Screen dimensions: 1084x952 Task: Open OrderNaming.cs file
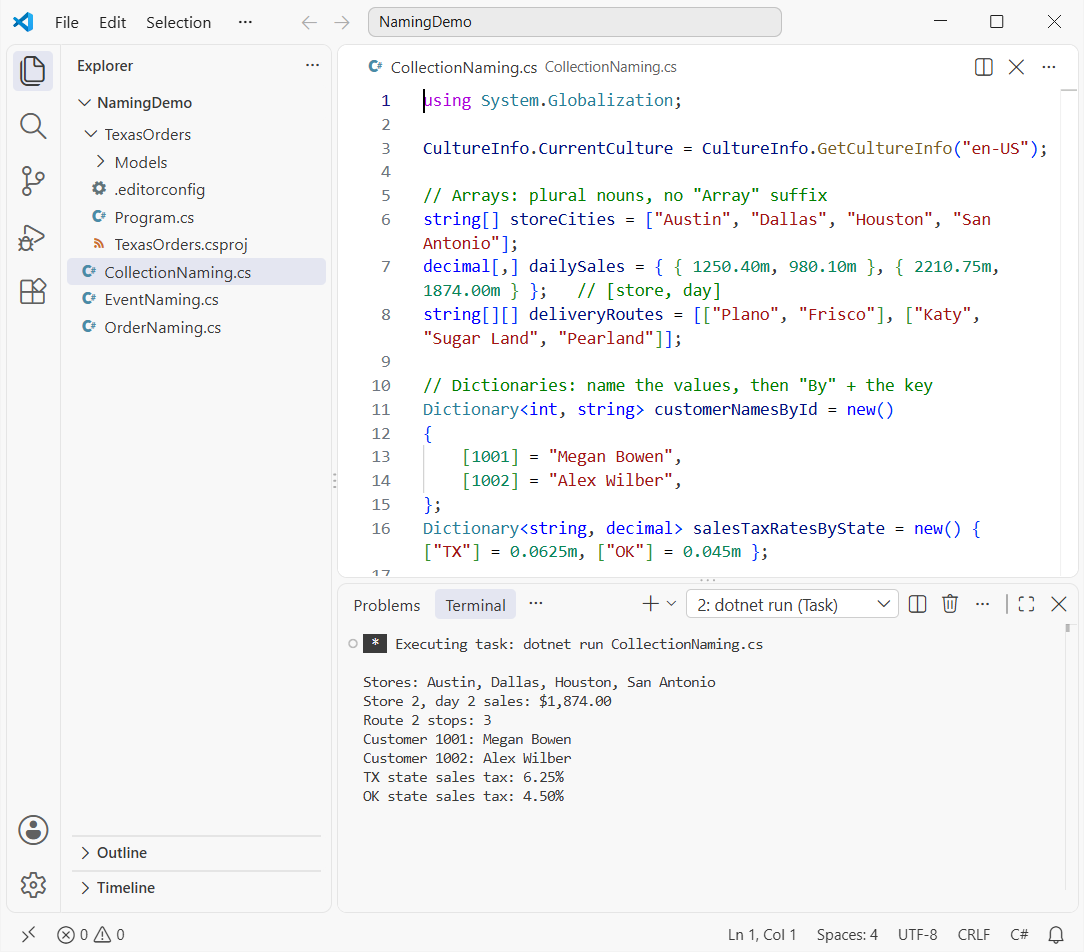(196, 327)
